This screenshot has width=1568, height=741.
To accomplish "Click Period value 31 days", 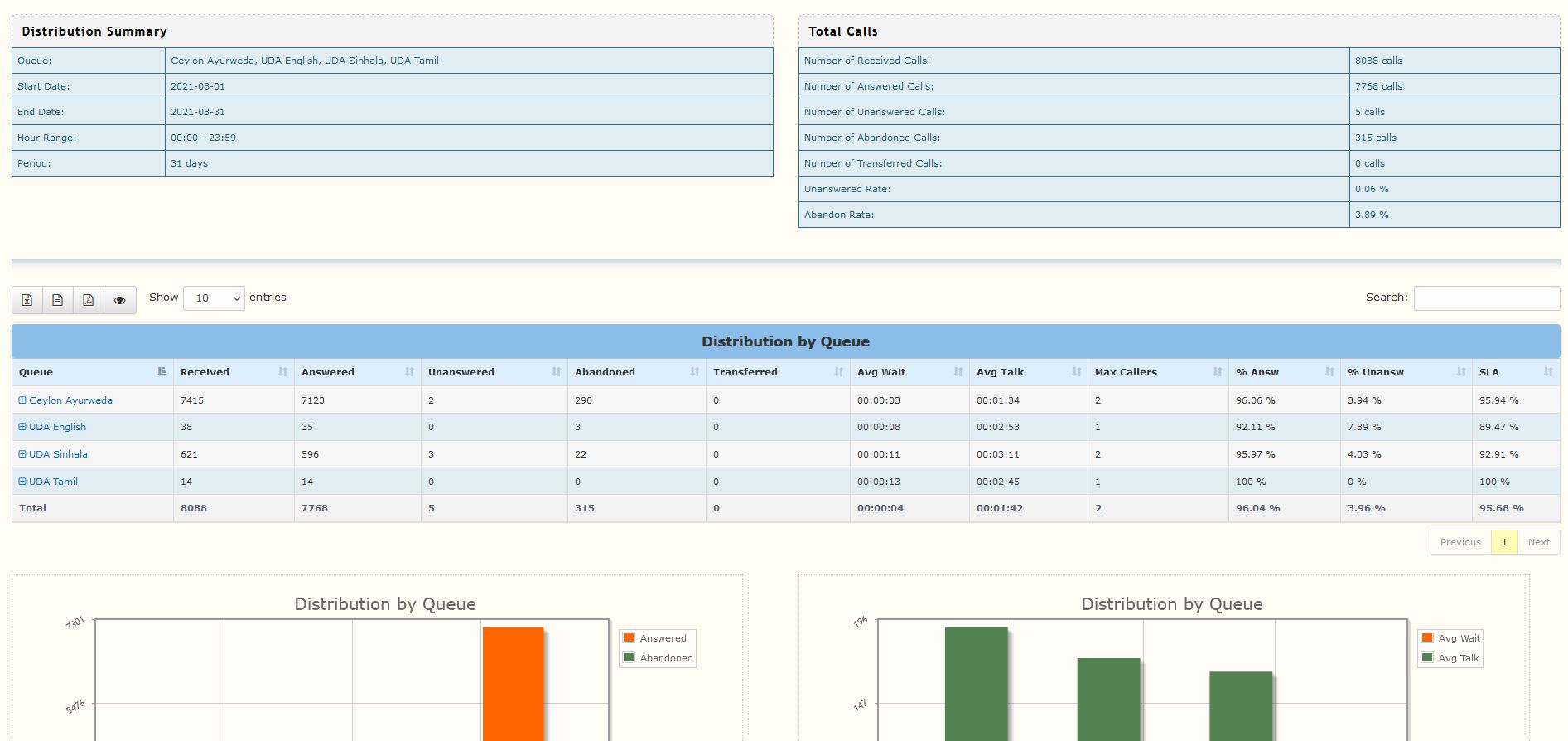I will pyautogui.click(x=189, y=163).
